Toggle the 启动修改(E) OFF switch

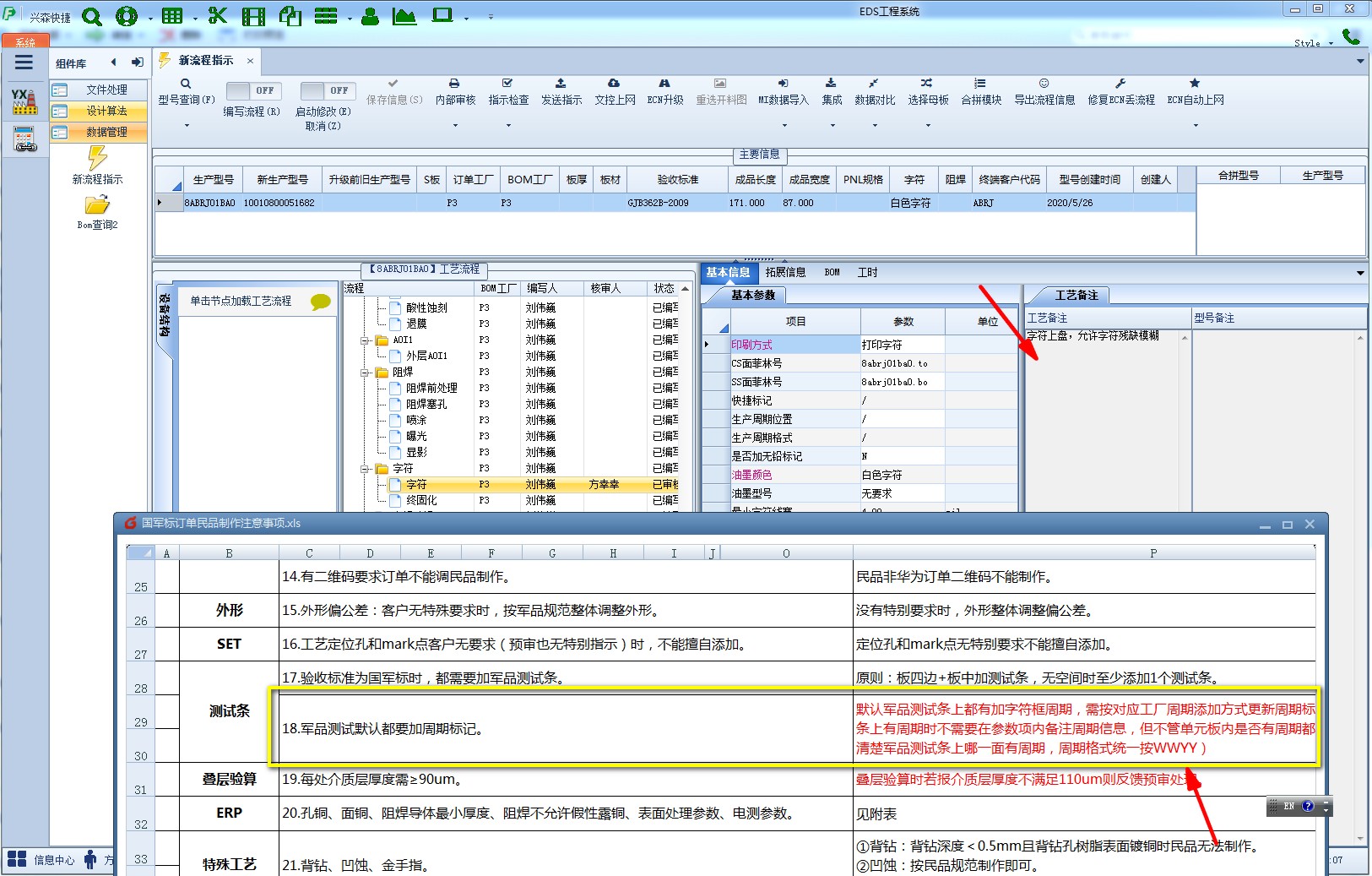tap(328, 90)
